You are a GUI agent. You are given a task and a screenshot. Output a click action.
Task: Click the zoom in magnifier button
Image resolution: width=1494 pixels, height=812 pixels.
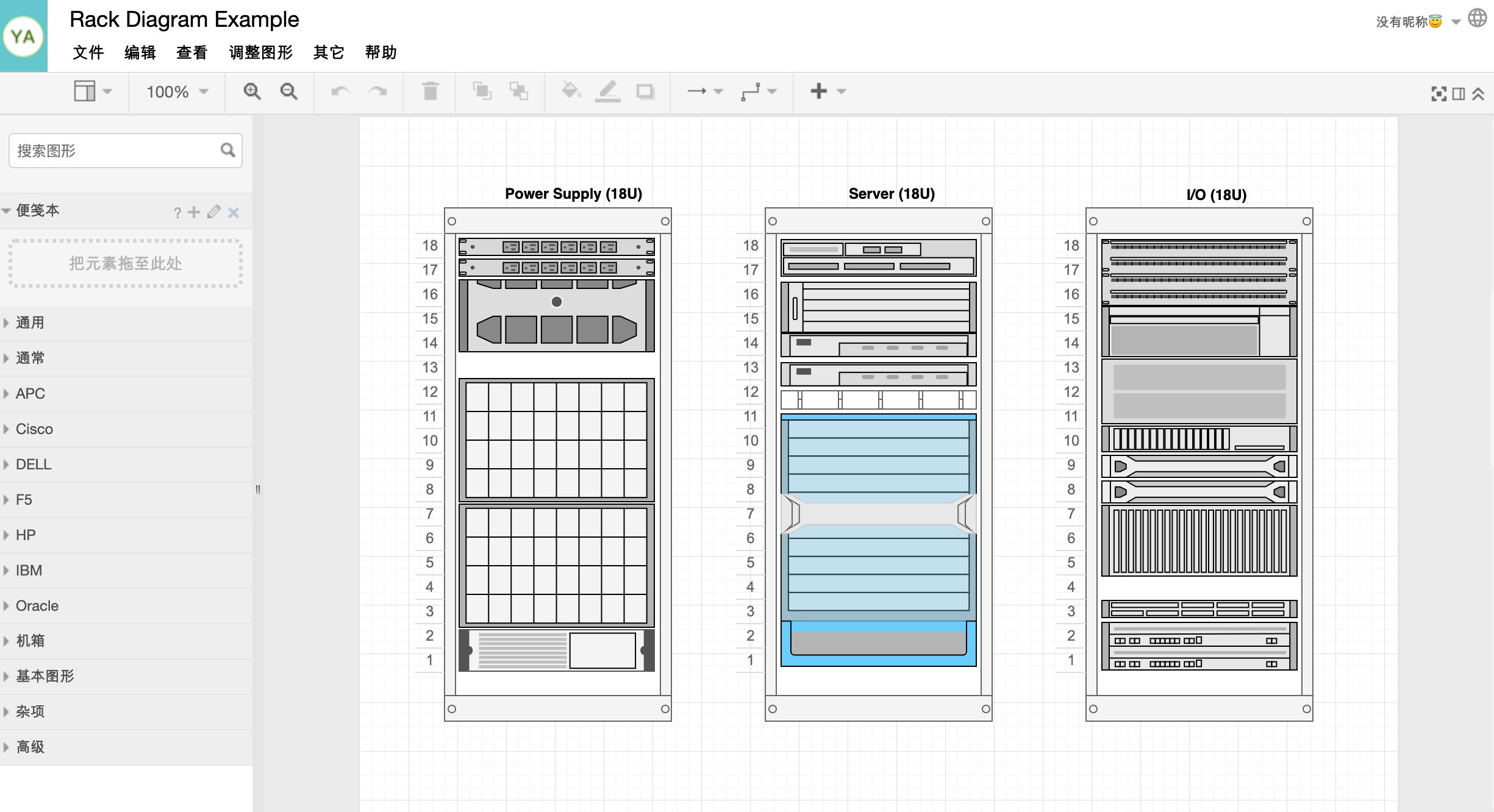pyautogui.click(x=252, y=92)
